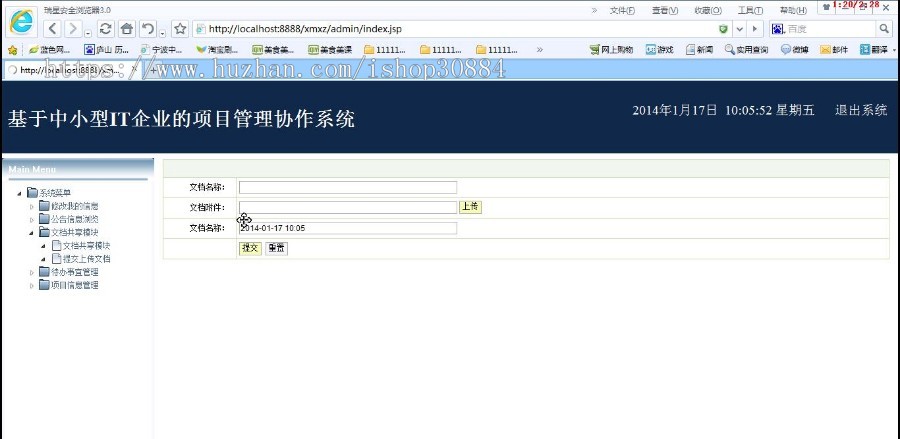Image resolution: width=900 pixels, height=439 pixels.
Task: Open the 庐山 历 bookmark
Action: coord(107,50)
